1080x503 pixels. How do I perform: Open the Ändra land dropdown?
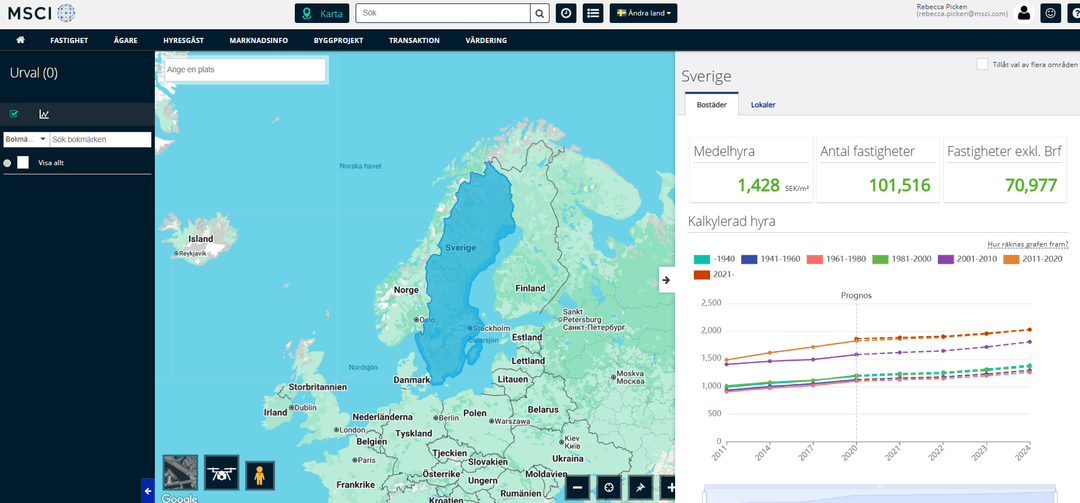coord(644,13)
